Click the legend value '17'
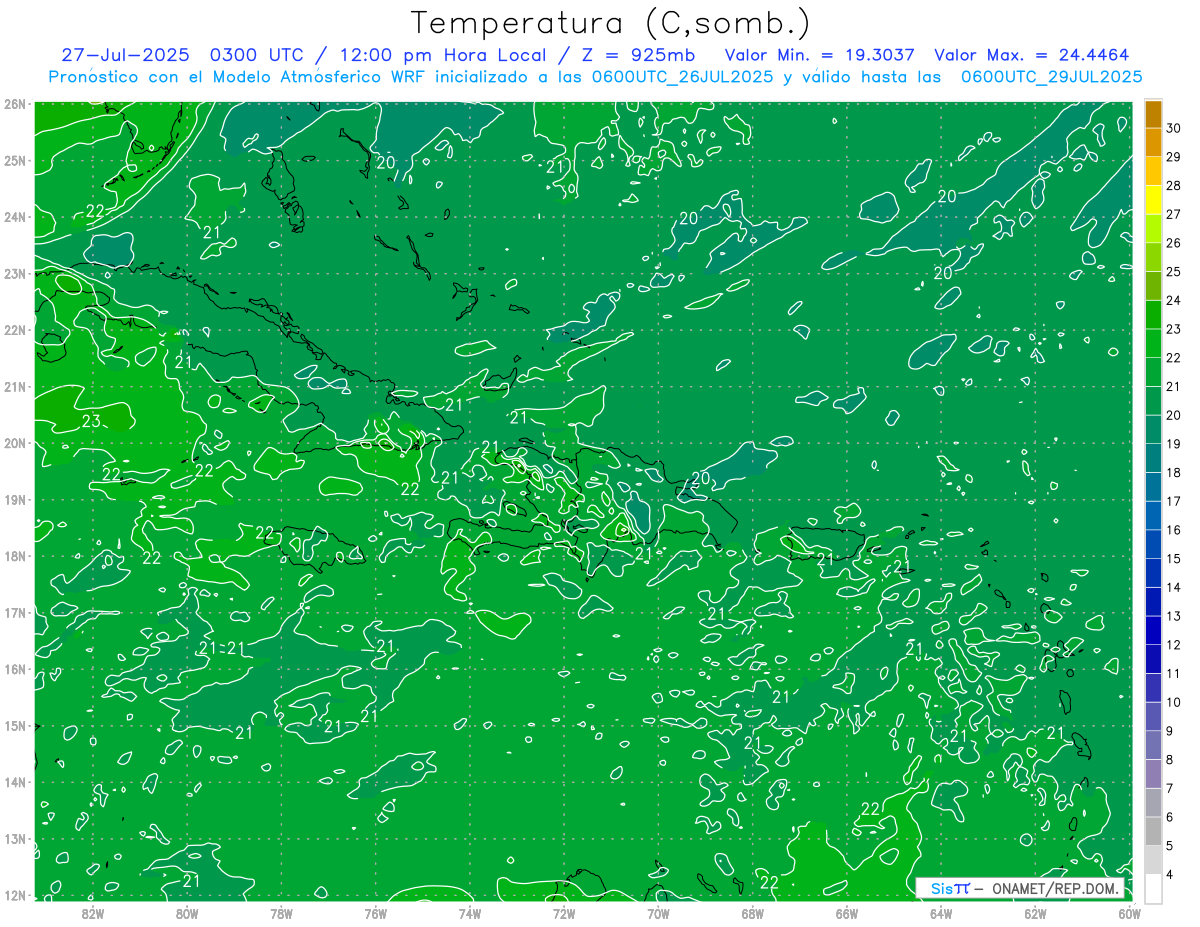 (x=1173, y=501)
